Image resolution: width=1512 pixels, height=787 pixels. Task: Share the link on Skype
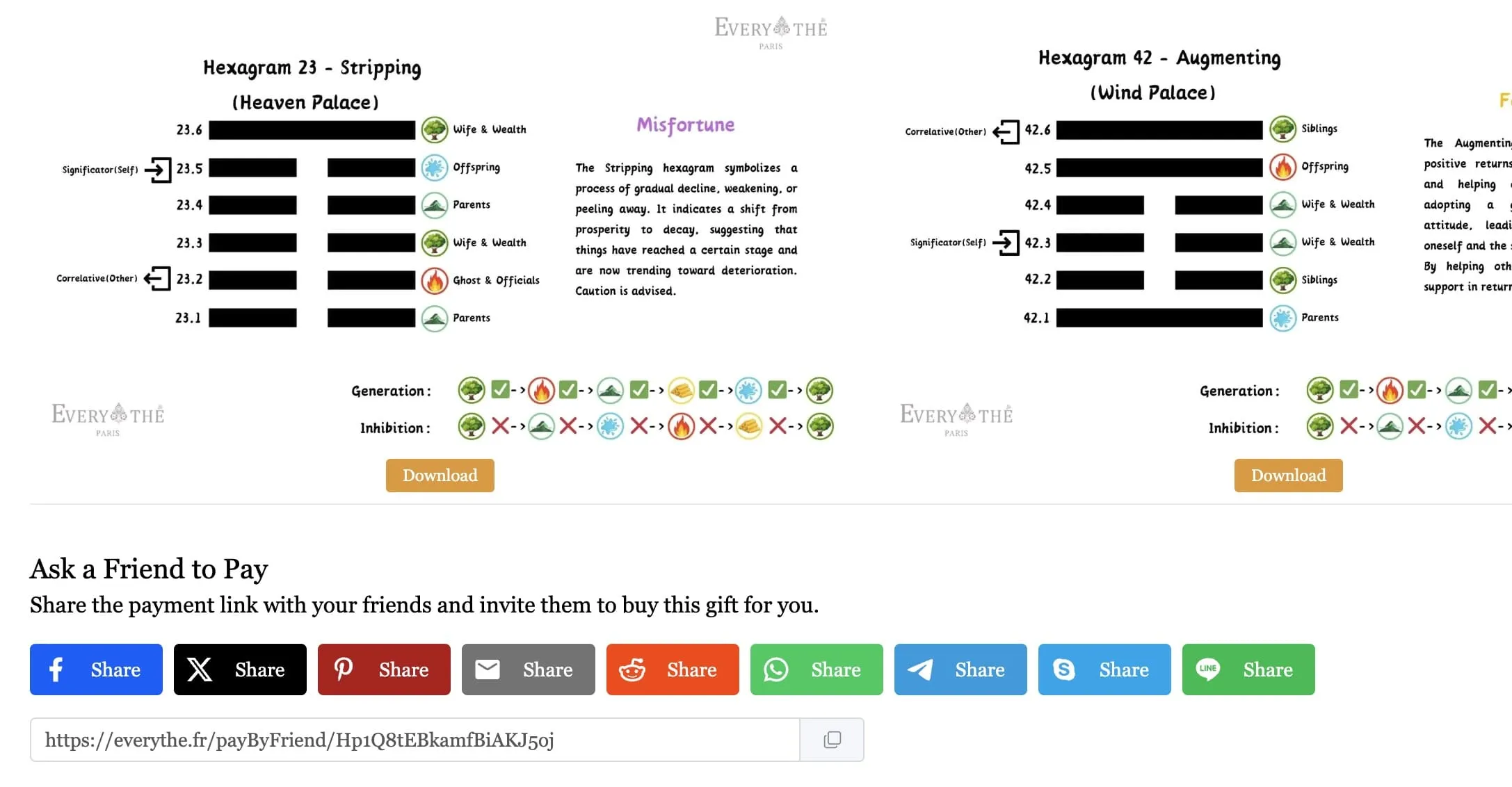click(x=1104, y=670)
